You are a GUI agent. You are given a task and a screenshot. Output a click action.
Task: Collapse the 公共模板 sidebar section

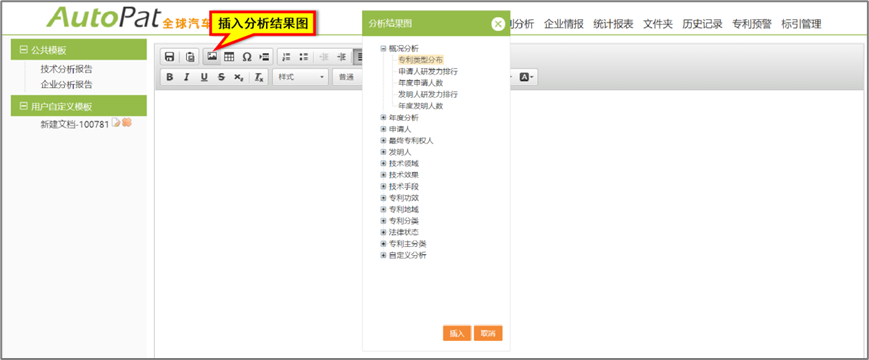click(23, 50)
